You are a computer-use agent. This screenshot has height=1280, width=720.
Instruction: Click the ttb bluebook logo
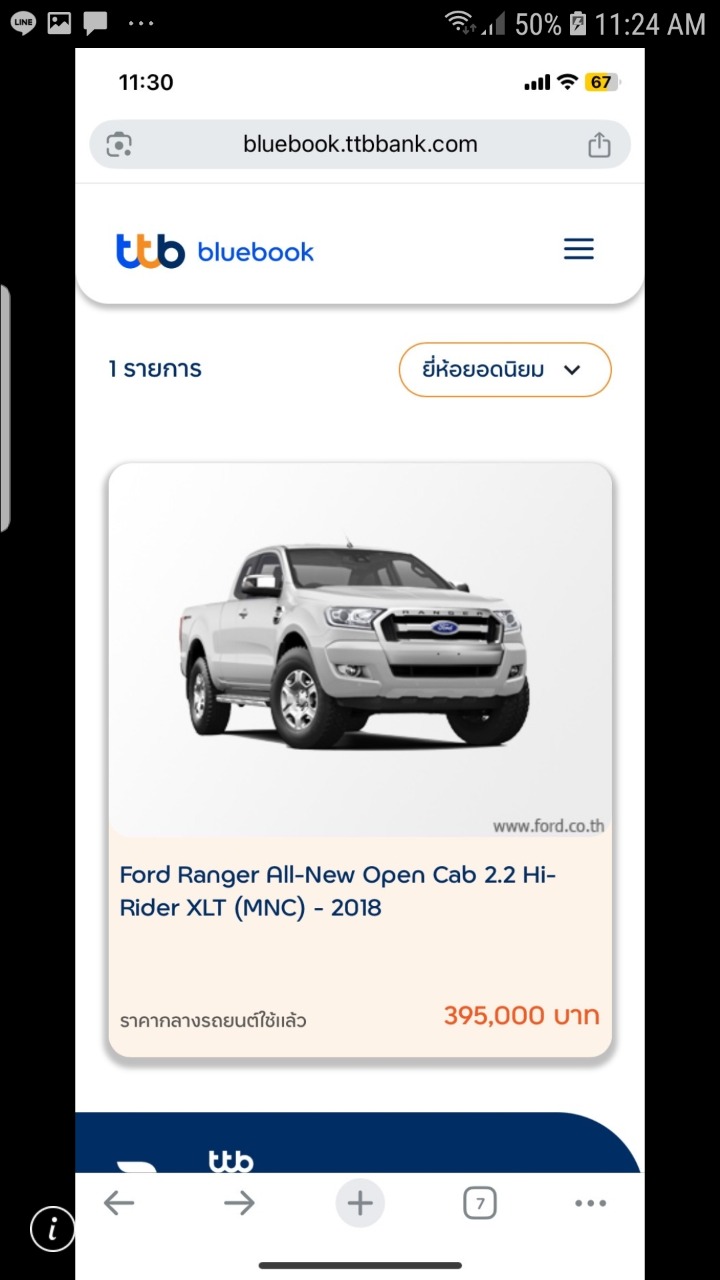coord(215,251)
